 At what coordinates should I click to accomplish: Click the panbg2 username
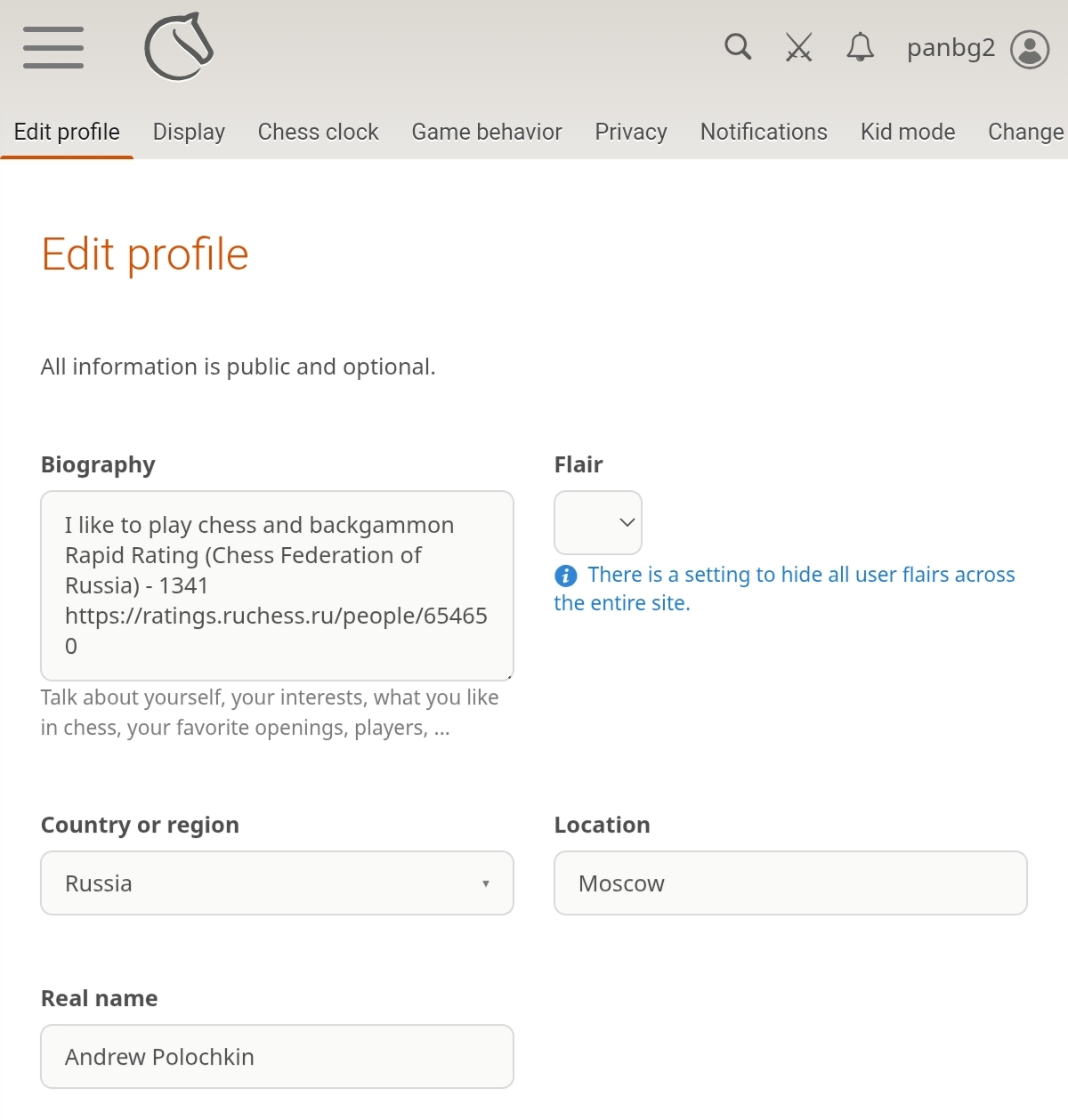pyautogui.click(x=951, y=48)
